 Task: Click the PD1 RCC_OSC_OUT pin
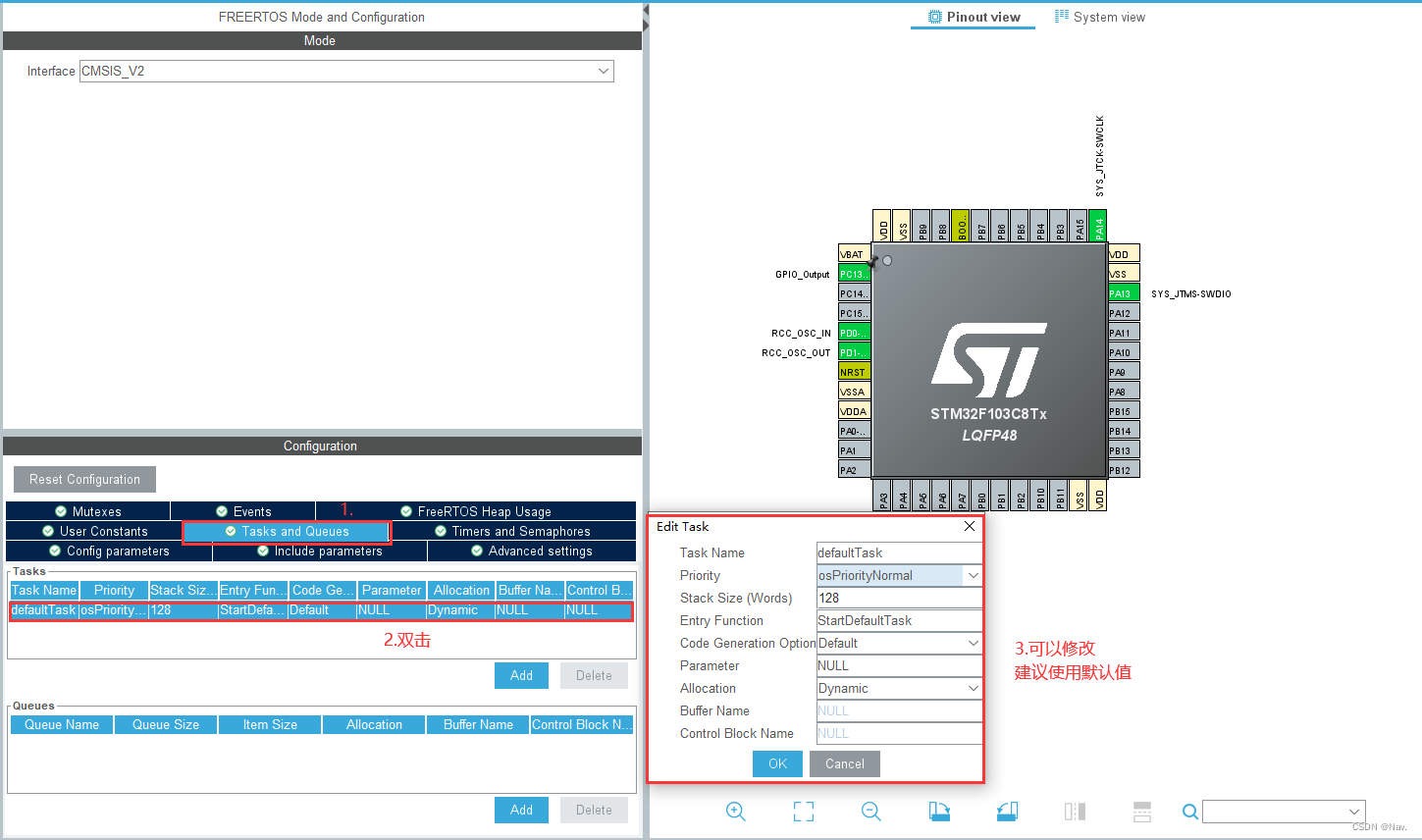coord(854,352)
